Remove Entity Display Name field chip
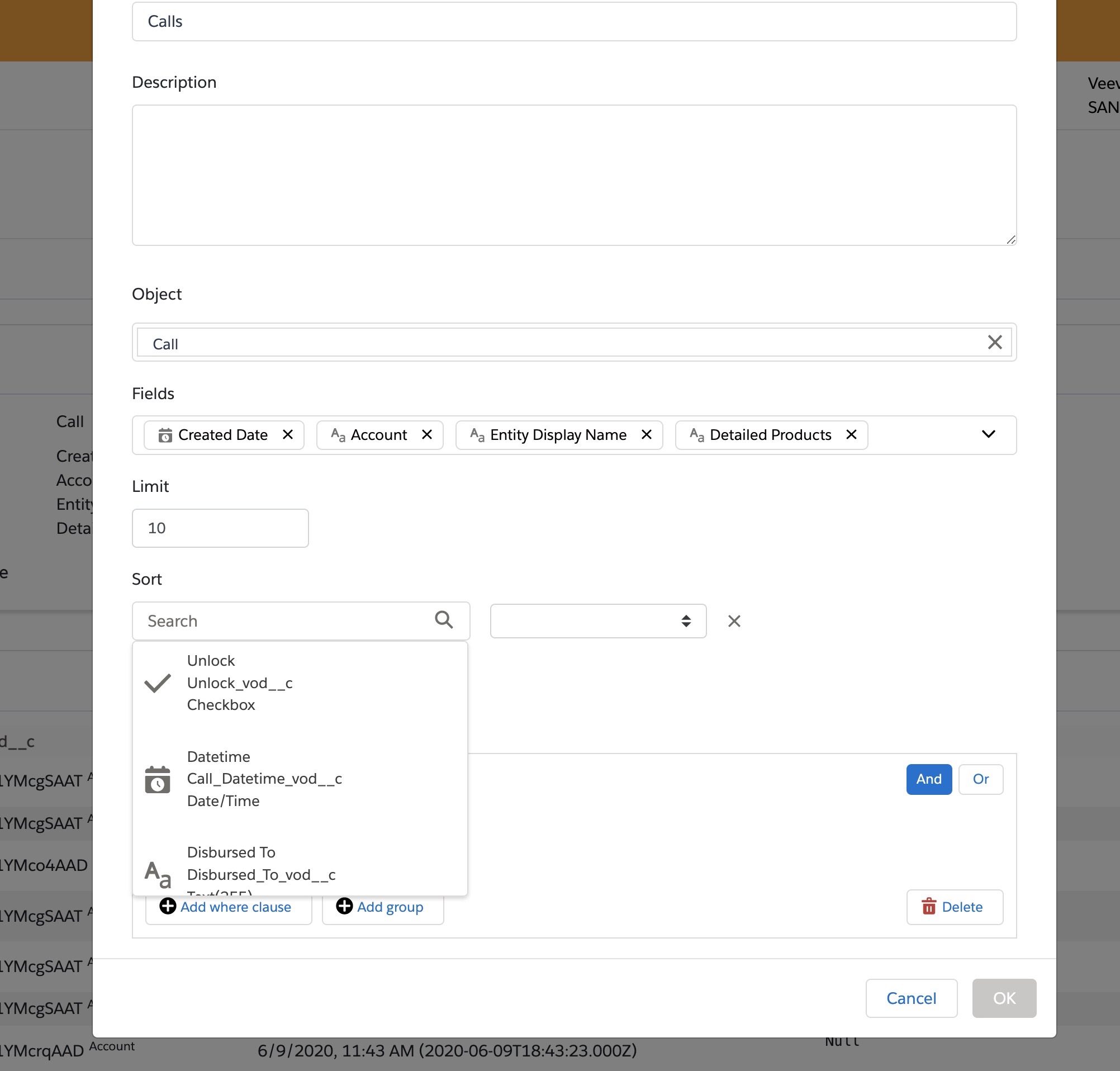Image resolution: width=1120 pixels, height=1071 pixels. [646, 435]
